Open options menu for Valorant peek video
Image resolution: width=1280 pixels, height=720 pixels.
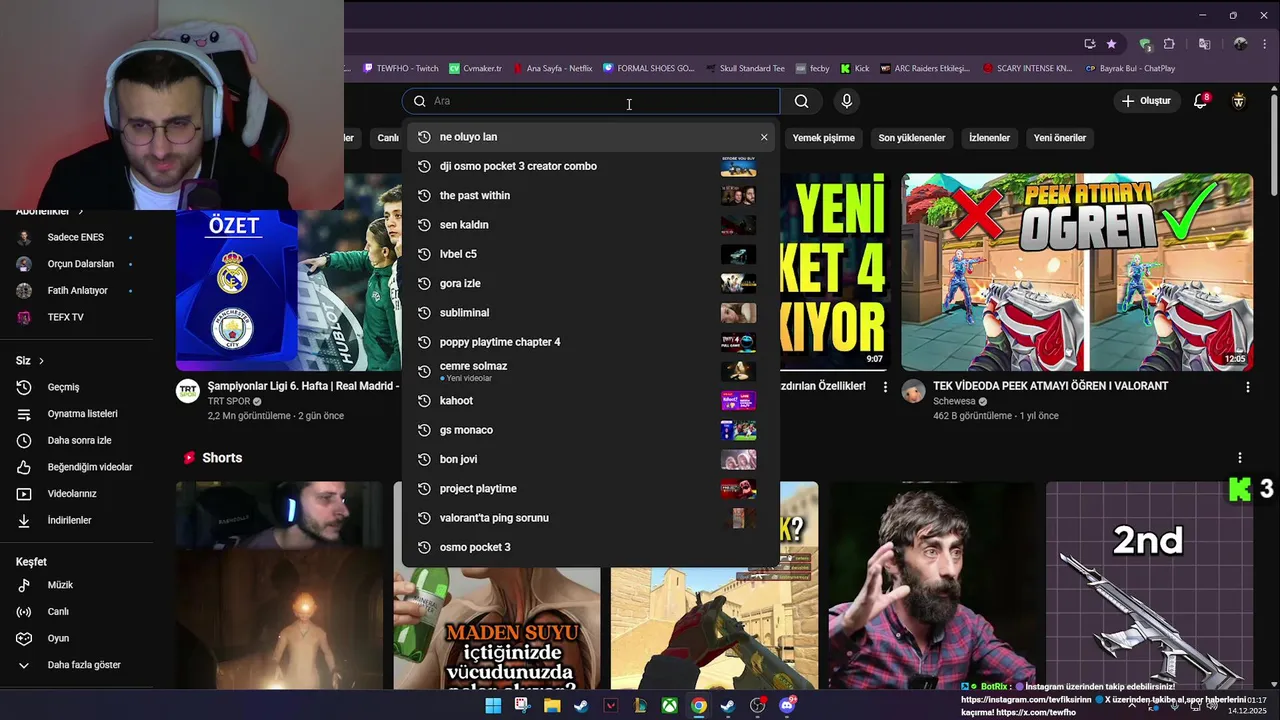click(x=1247, y=387)
